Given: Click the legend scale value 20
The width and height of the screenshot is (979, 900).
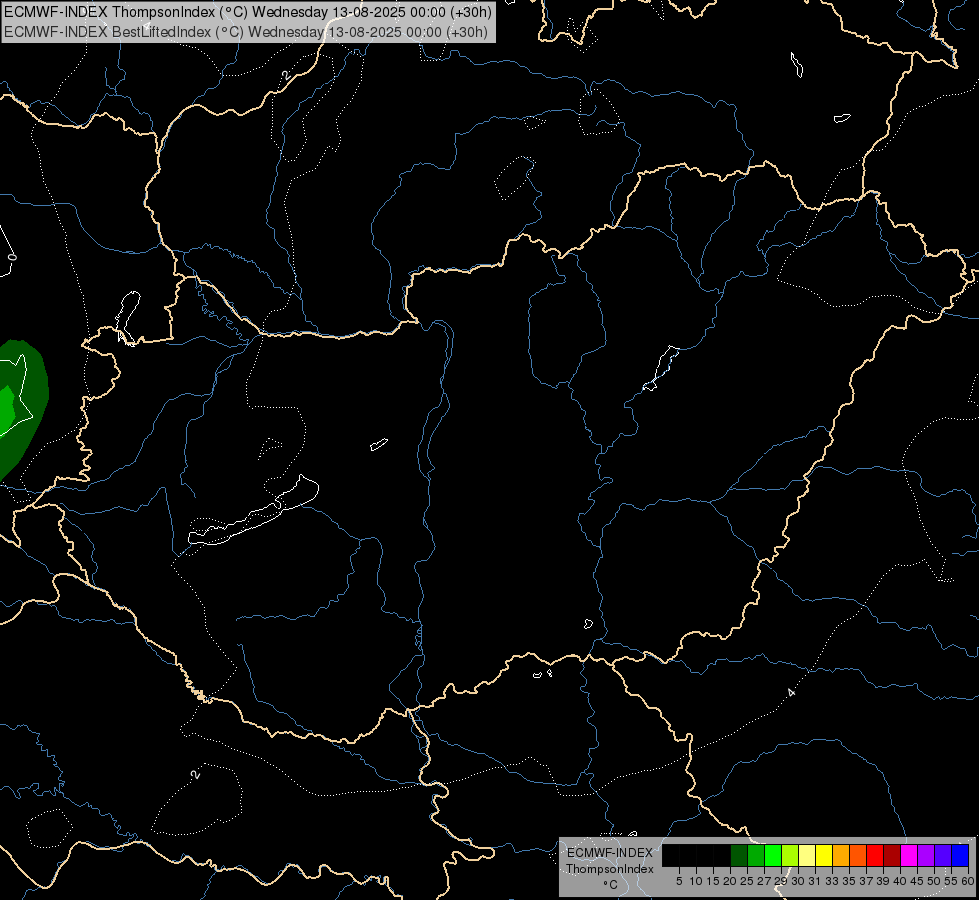Looking at the screenshot, I should click(x=730, y=881).
